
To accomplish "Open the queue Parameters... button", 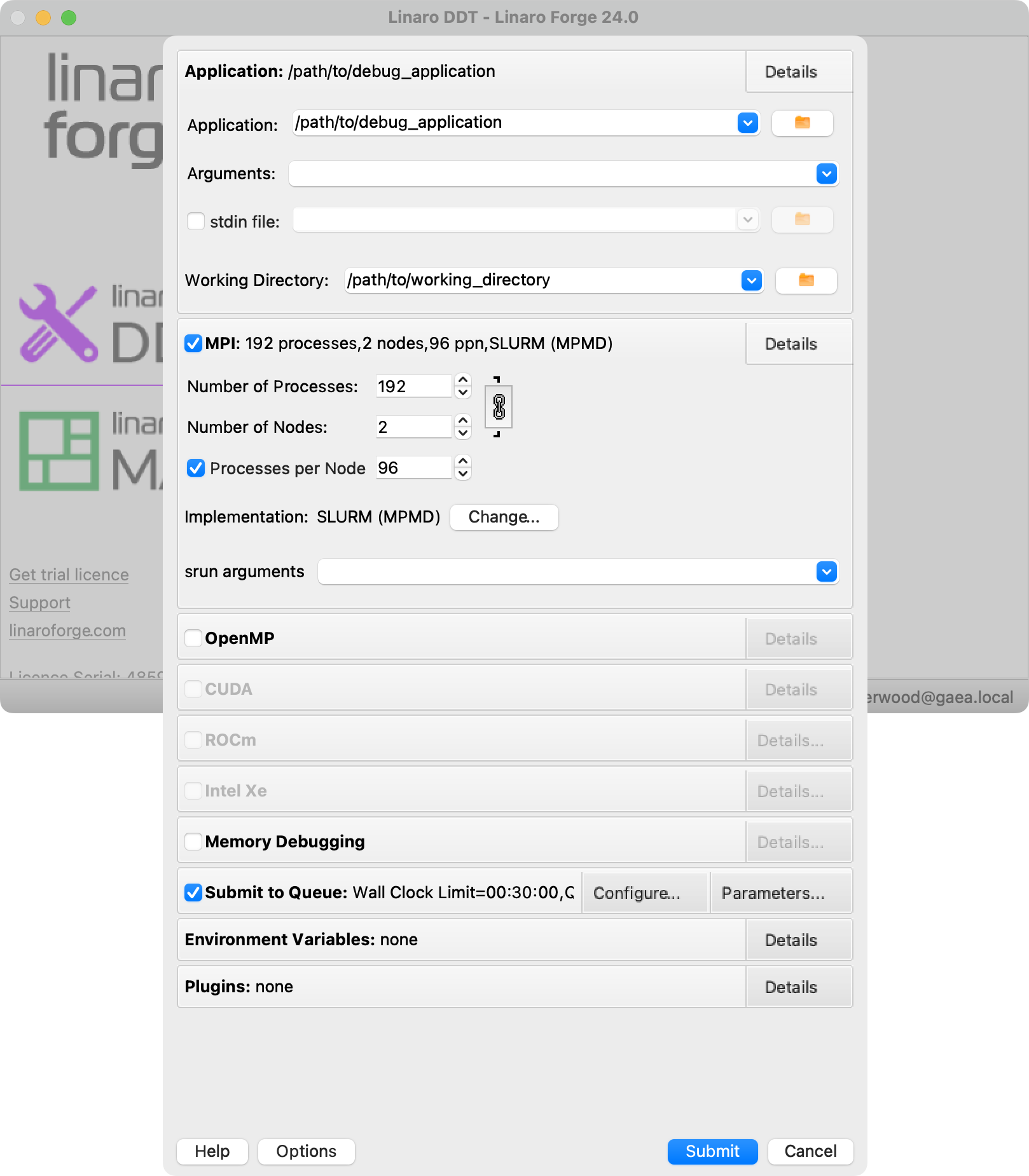I will tap(780, 892).
